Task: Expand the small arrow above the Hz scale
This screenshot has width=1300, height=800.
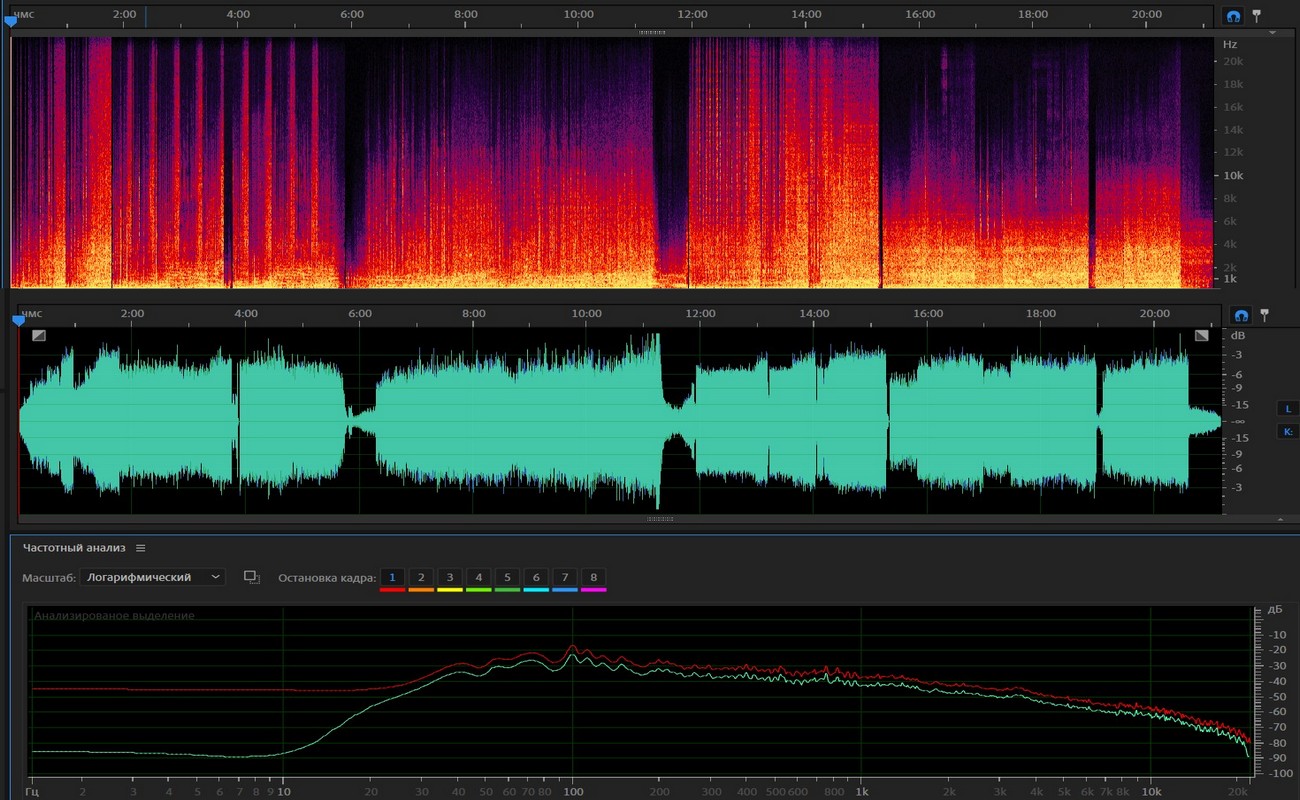Action: click(x=1272, y=33)
